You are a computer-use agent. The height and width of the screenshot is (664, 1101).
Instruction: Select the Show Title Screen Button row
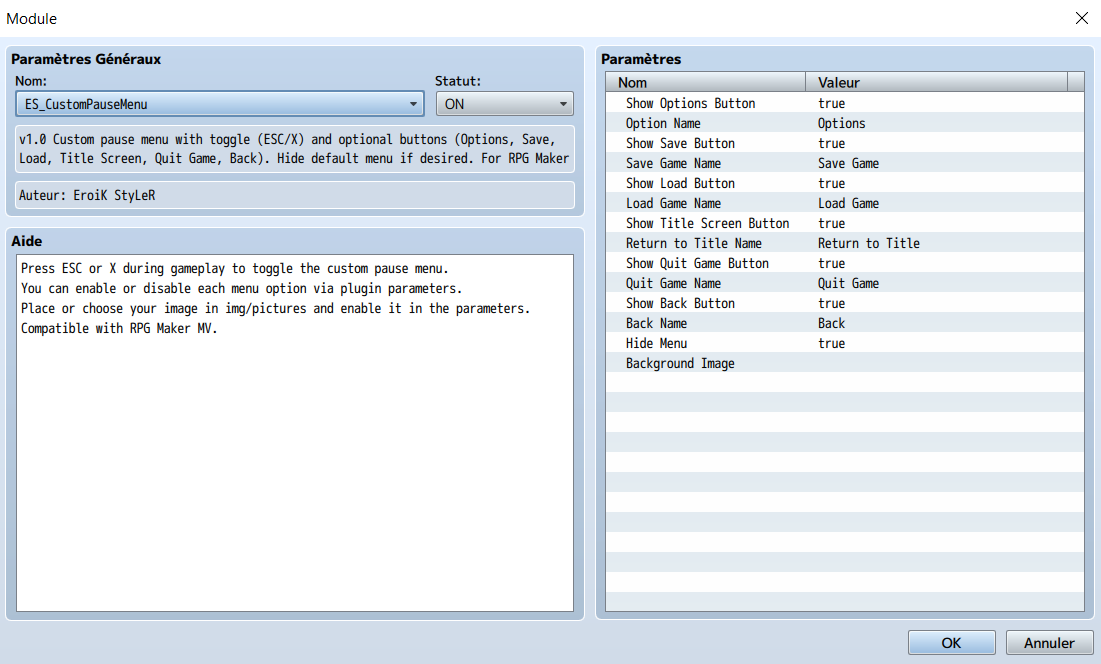coord(845,223)
